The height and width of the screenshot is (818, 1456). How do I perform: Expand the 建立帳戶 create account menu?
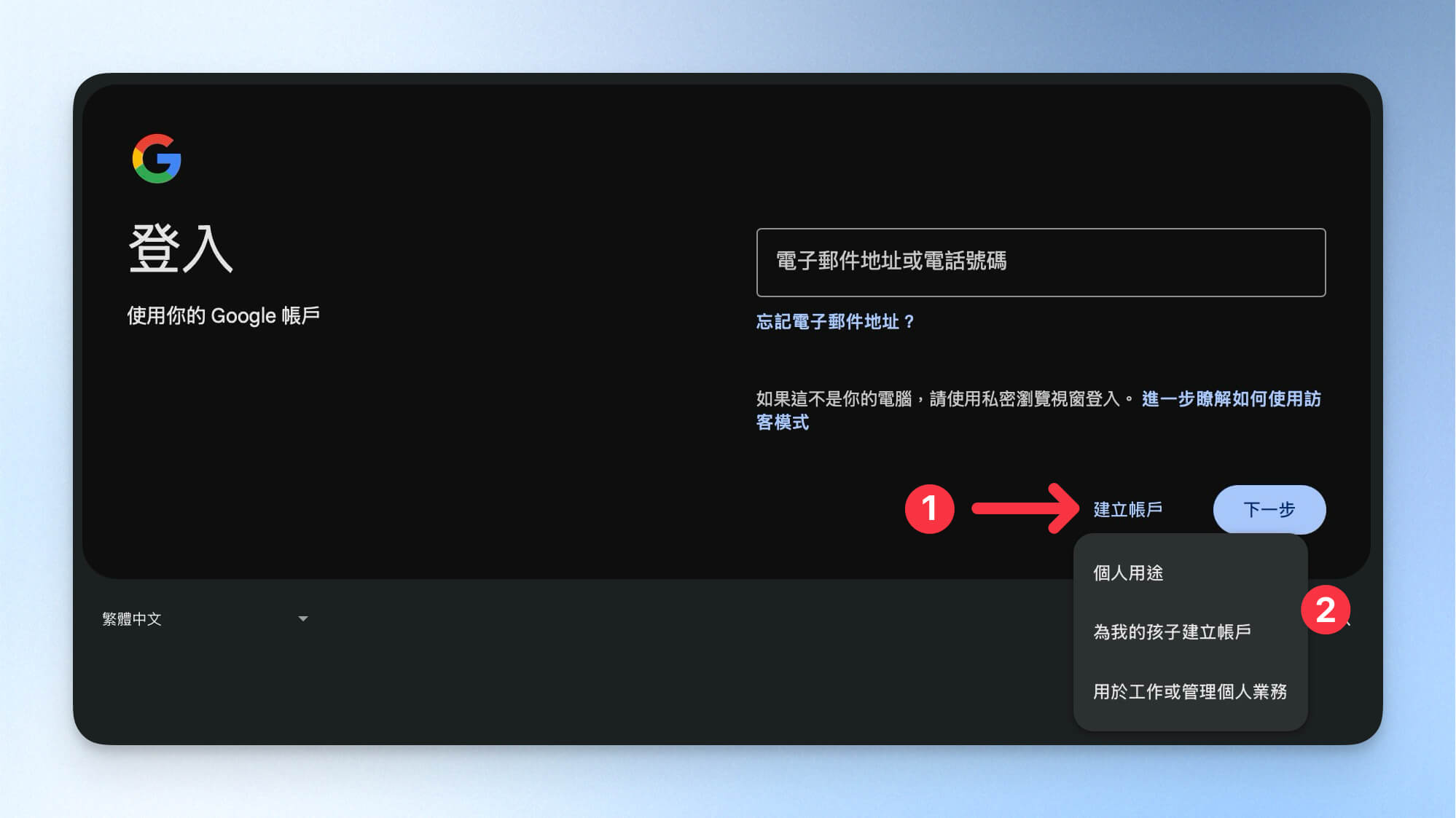coord(1127,509)
